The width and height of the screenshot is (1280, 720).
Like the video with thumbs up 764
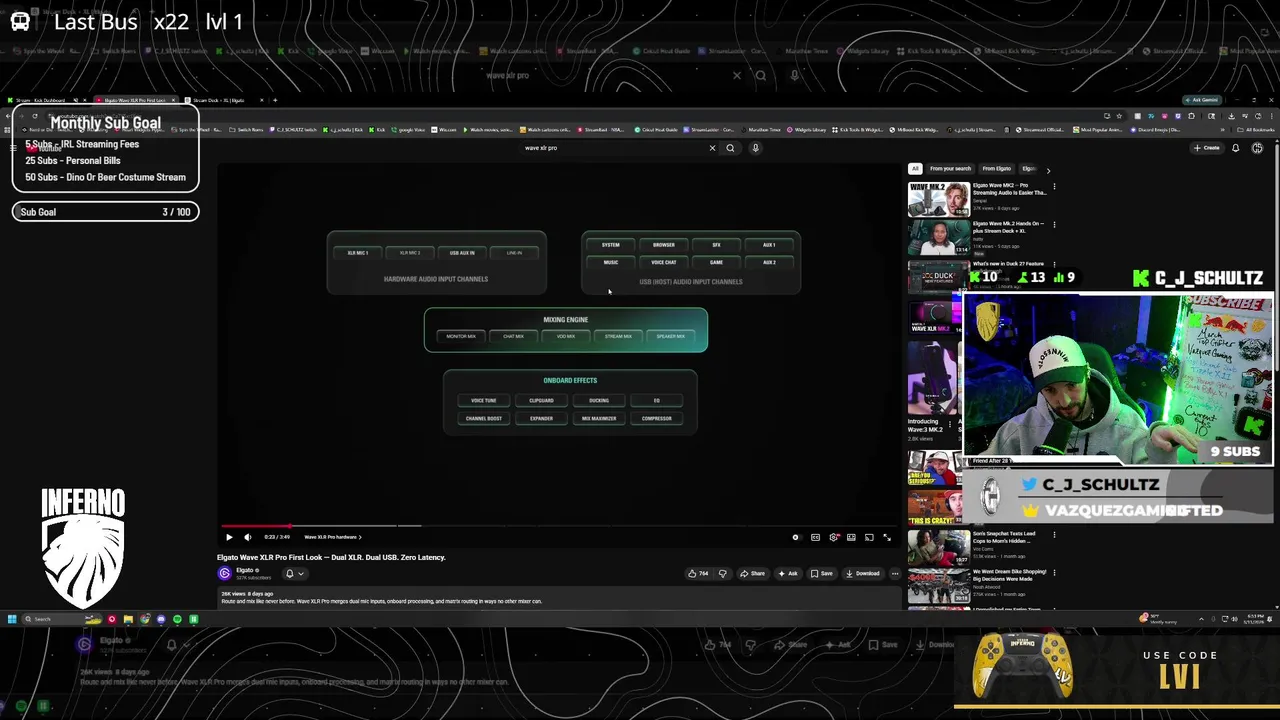click(698, 573)
